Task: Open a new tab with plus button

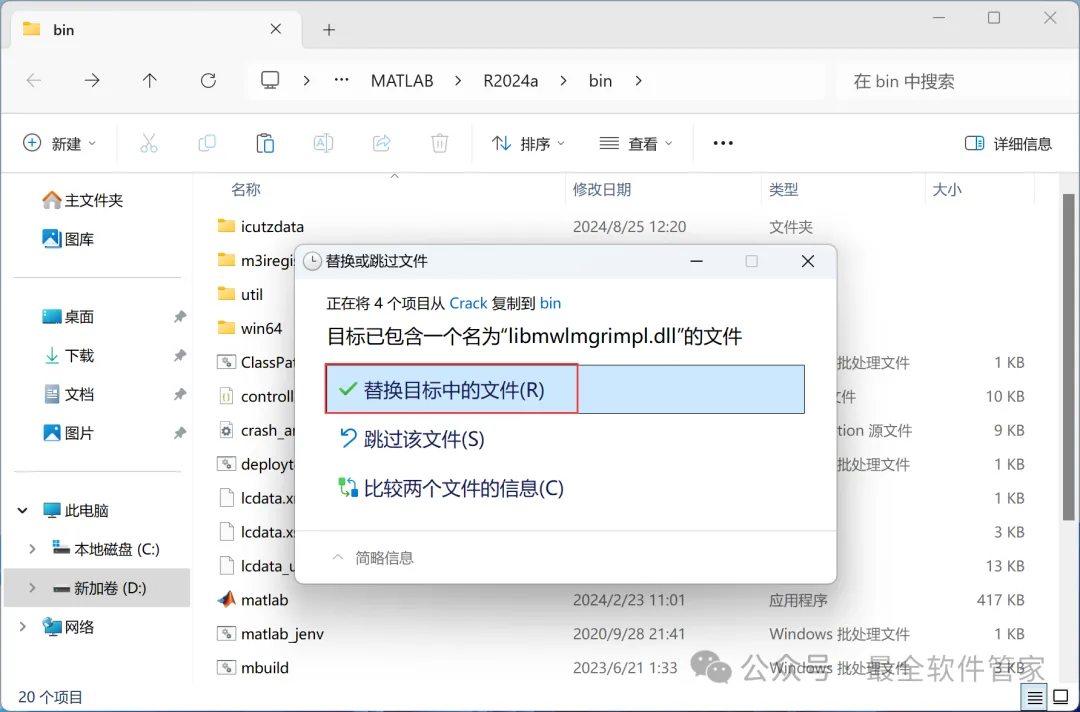Action: [x=329, y=30]
